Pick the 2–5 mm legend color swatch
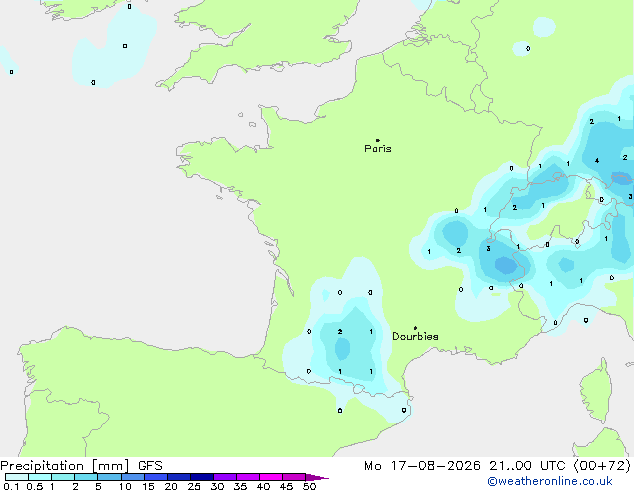Image resolution: width=634 pixels, height=490 pixels. (x=86, y=477)
